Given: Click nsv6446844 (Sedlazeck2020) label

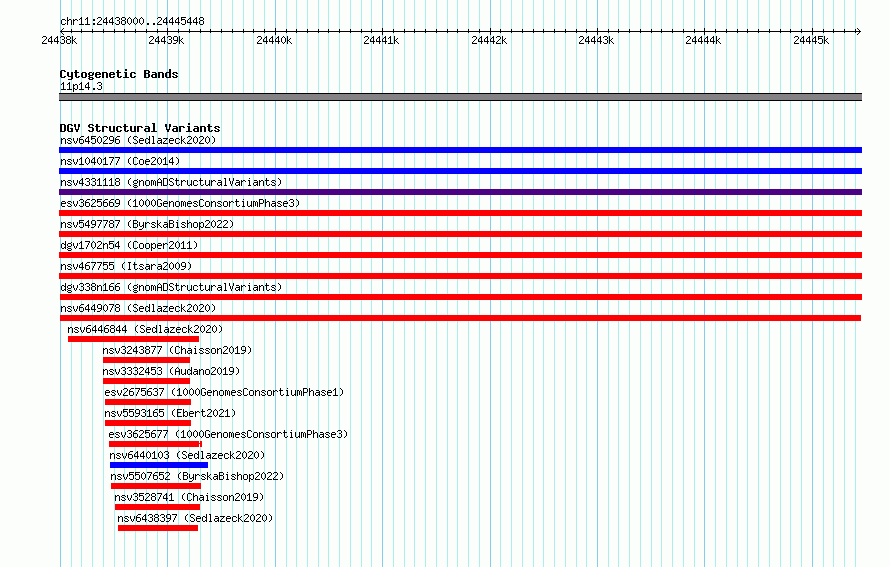Looking at the screenshot, I should point(145,329).
